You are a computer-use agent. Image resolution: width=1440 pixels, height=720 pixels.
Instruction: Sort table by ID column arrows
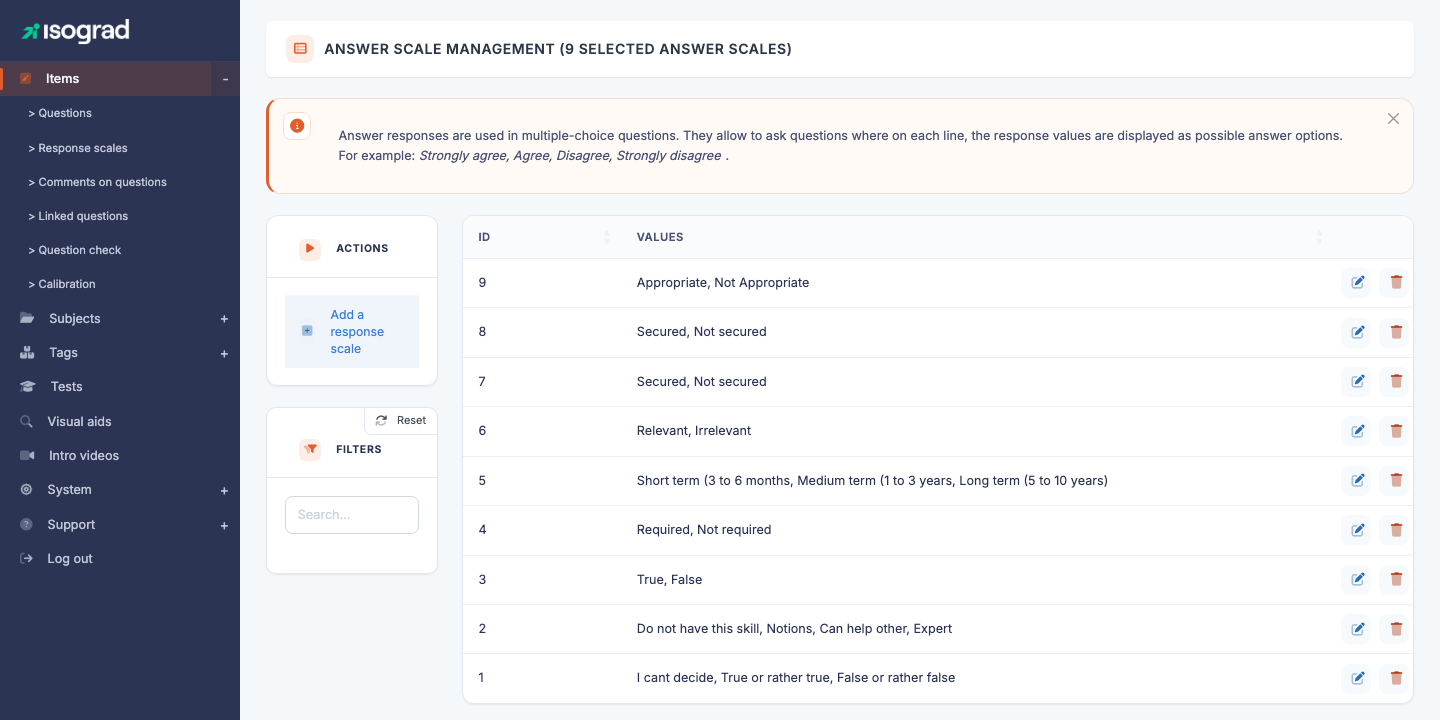(x=607, y=237)
